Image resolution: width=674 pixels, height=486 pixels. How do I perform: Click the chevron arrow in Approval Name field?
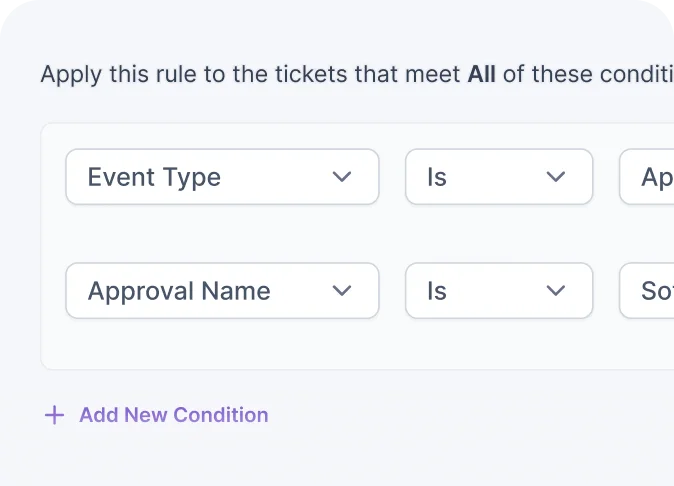pos(342,291)
